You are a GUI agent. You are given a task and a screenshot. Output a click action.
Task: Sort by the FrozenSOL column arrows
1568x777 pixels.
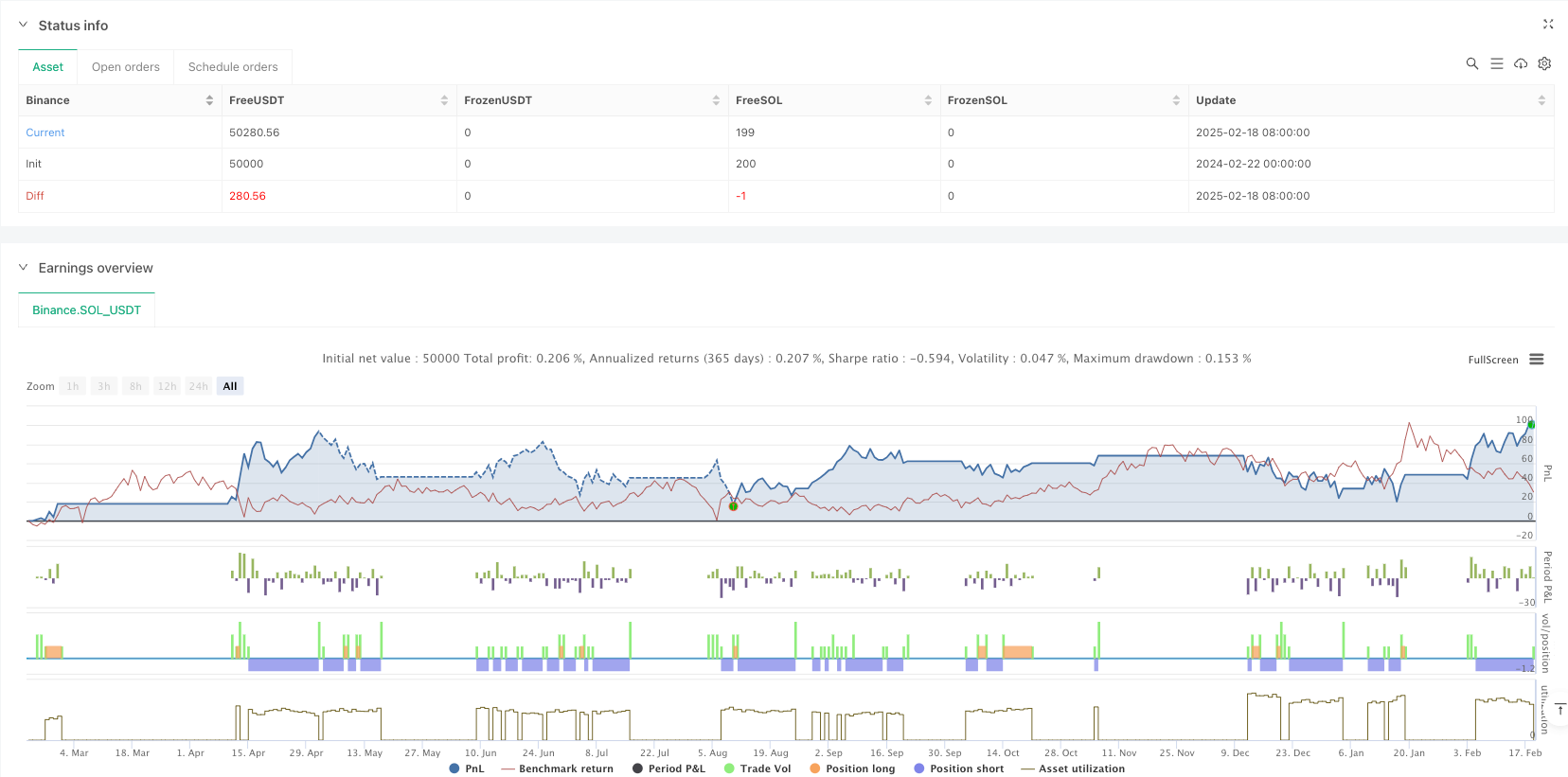[1176, 100]
